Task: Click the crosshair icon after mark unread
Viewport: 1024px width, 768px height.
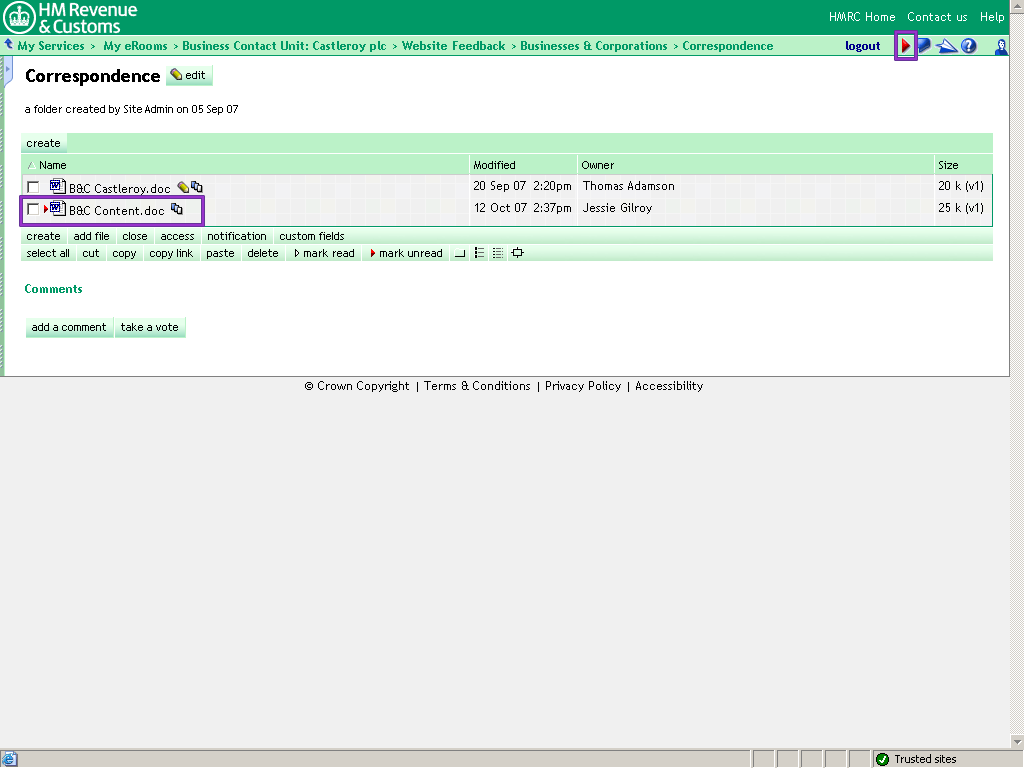Action: pos(517,253)
